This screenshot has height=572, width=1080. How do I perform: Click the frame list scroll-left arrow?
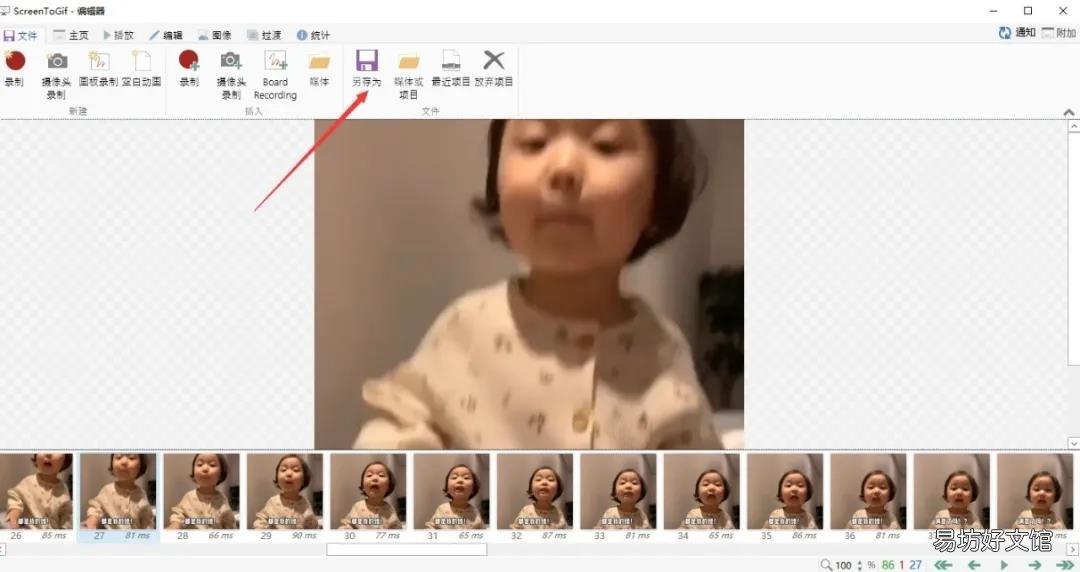[x=3, y=550]
